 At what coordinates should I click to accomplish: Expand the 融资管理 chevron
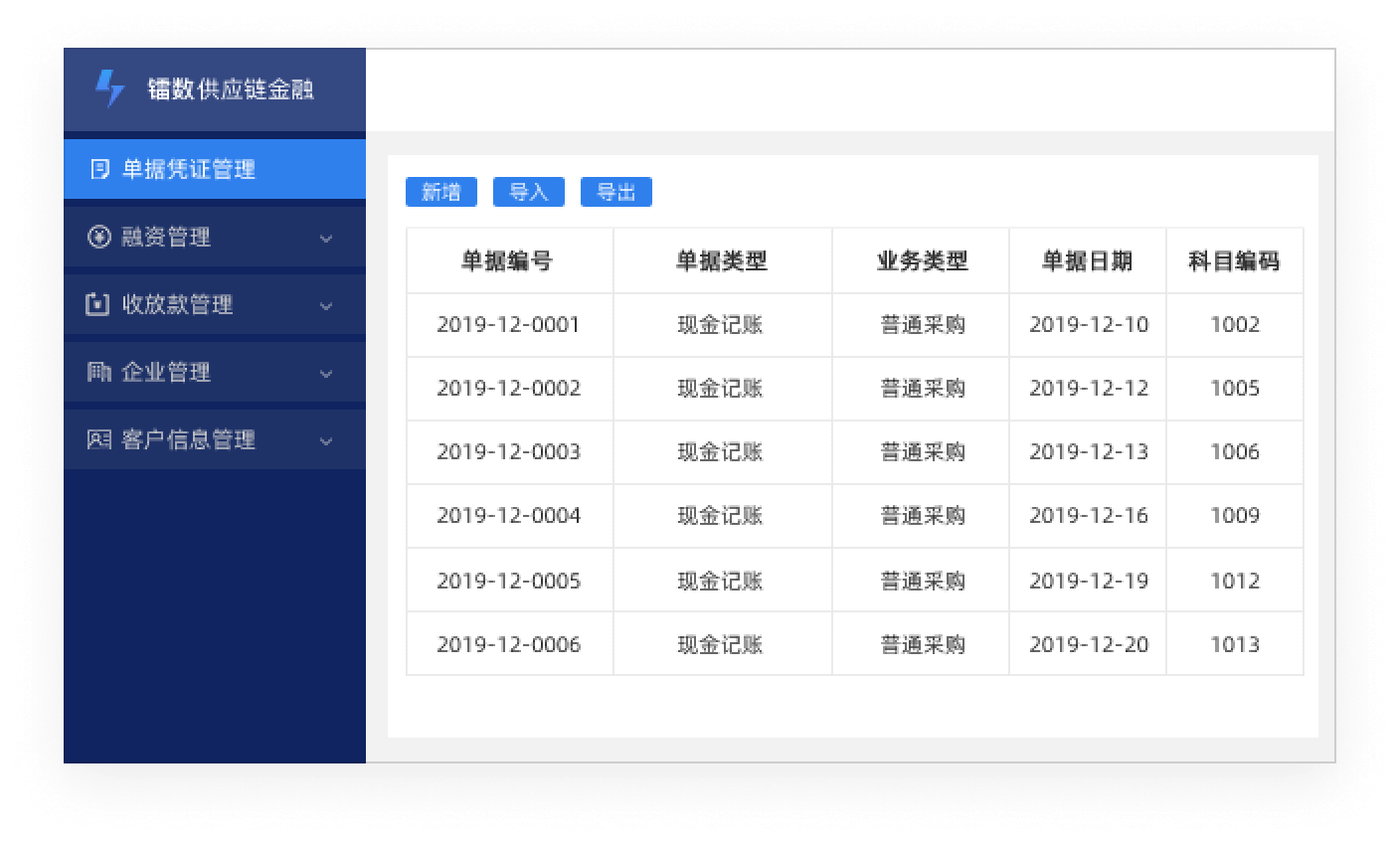326,239
